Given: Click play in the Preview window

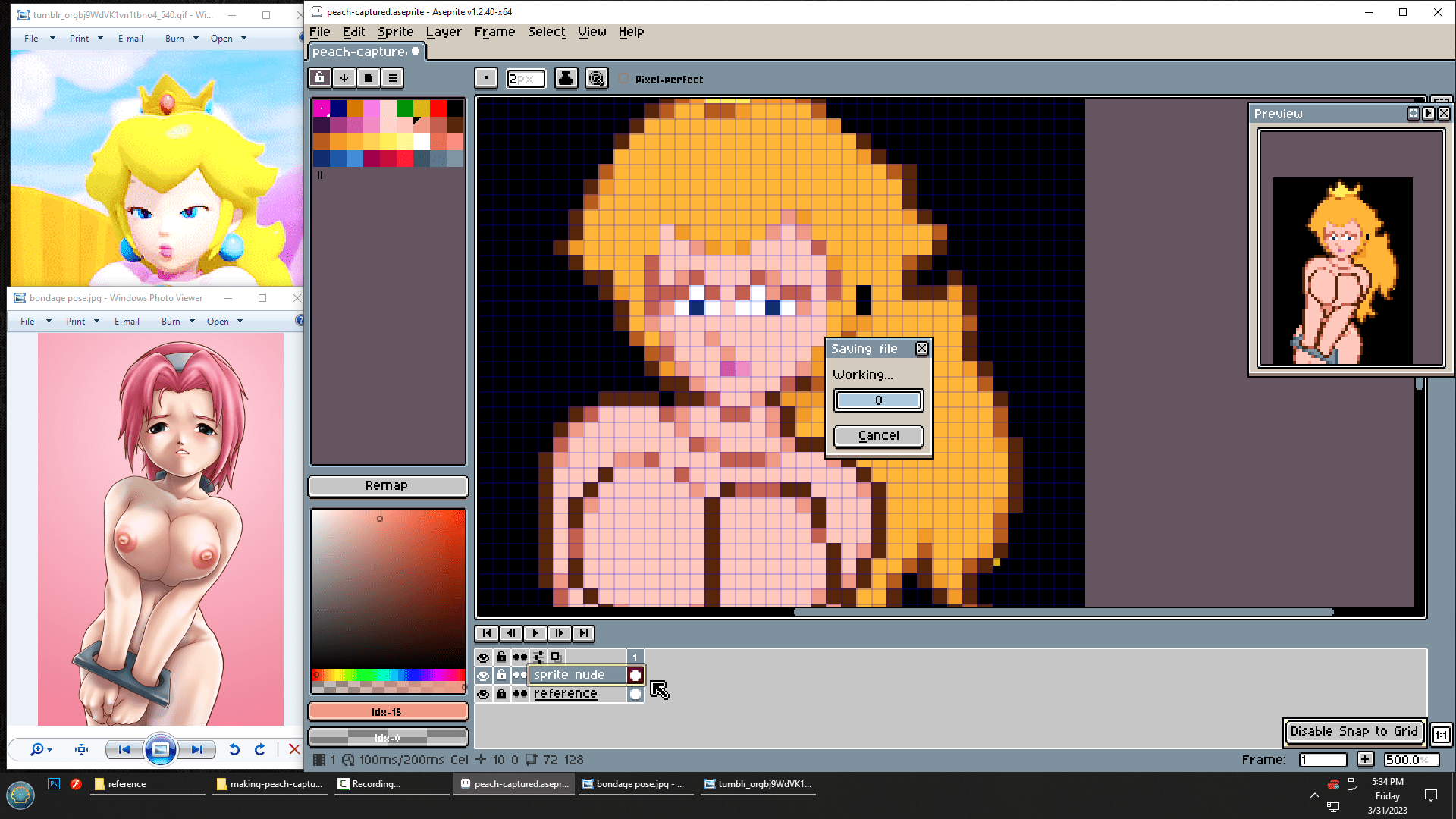Looking at the screenshot, I should pyautogui.click(x=1429, y=113).
